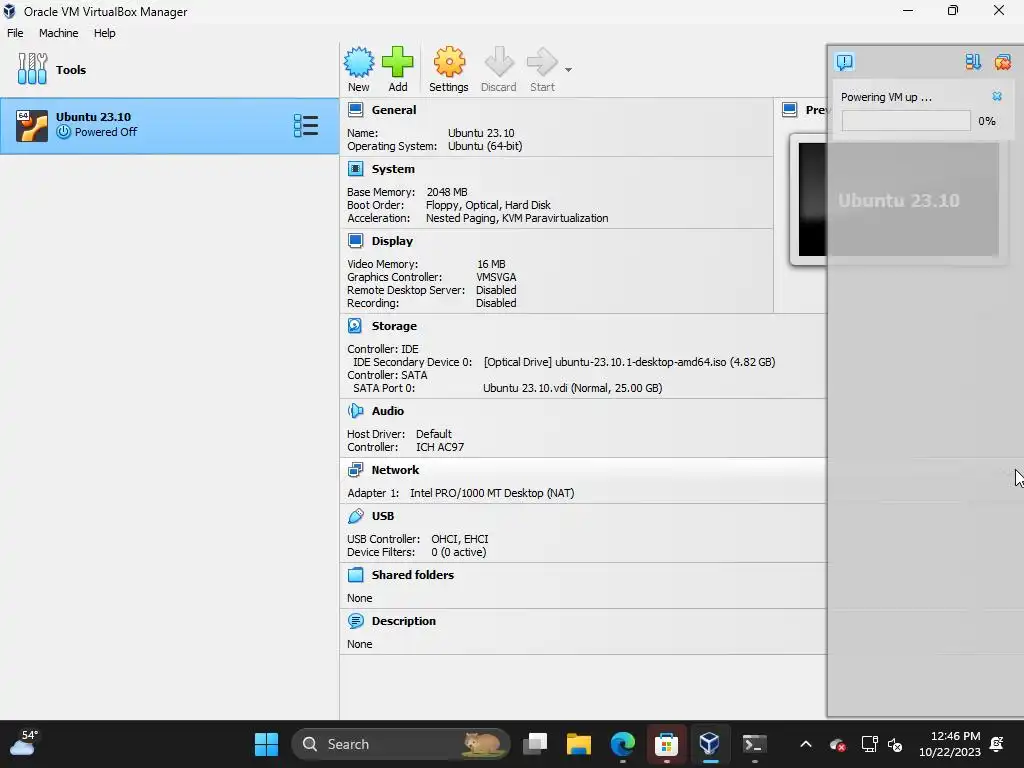This screenshot has width=1024, height=768.
Task: Open File Explorer from the taskbar
Action: [x=579, y=744]
